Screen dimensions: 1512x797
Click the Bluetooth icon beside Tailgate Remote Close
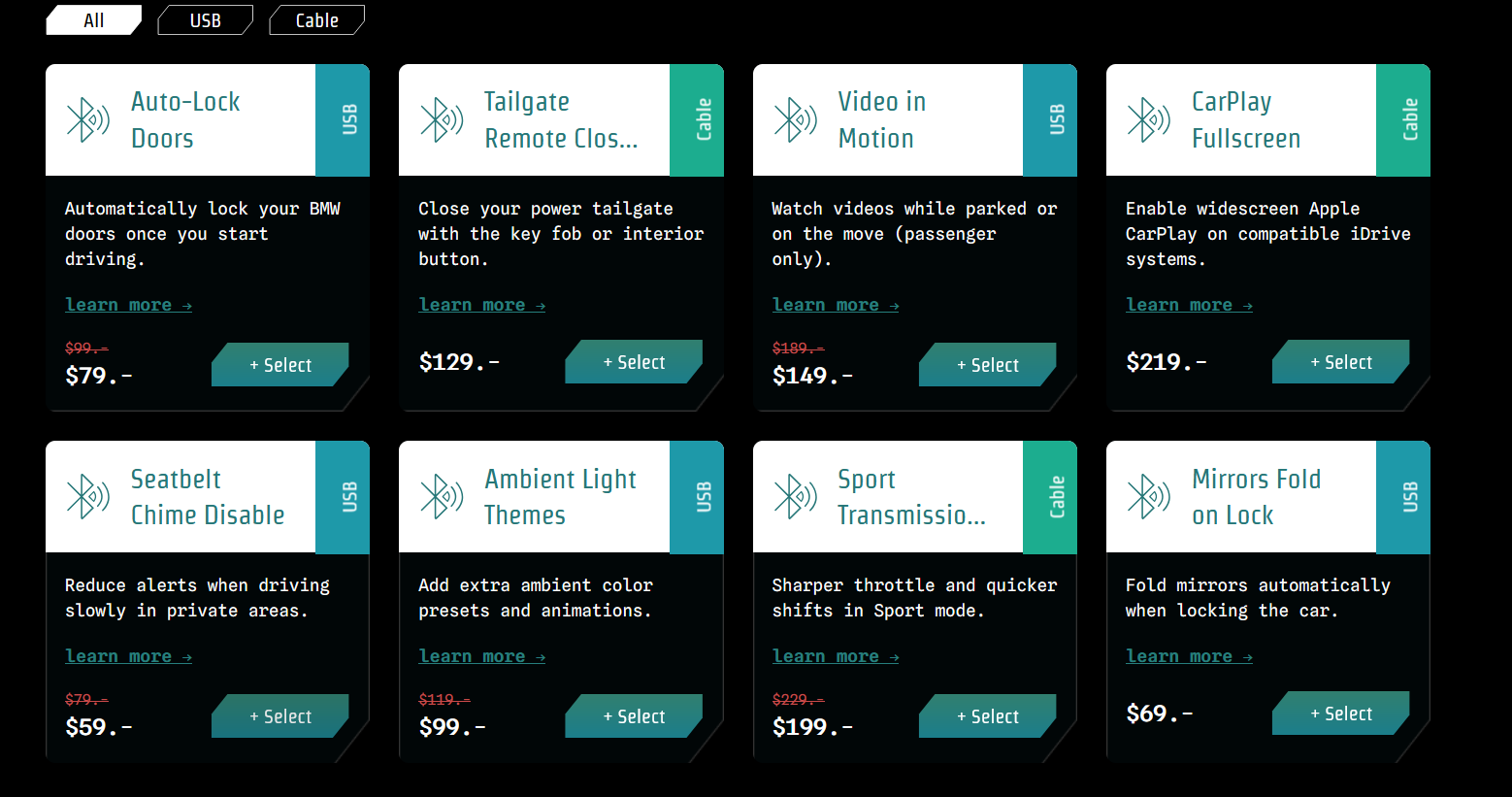[442, 120]
